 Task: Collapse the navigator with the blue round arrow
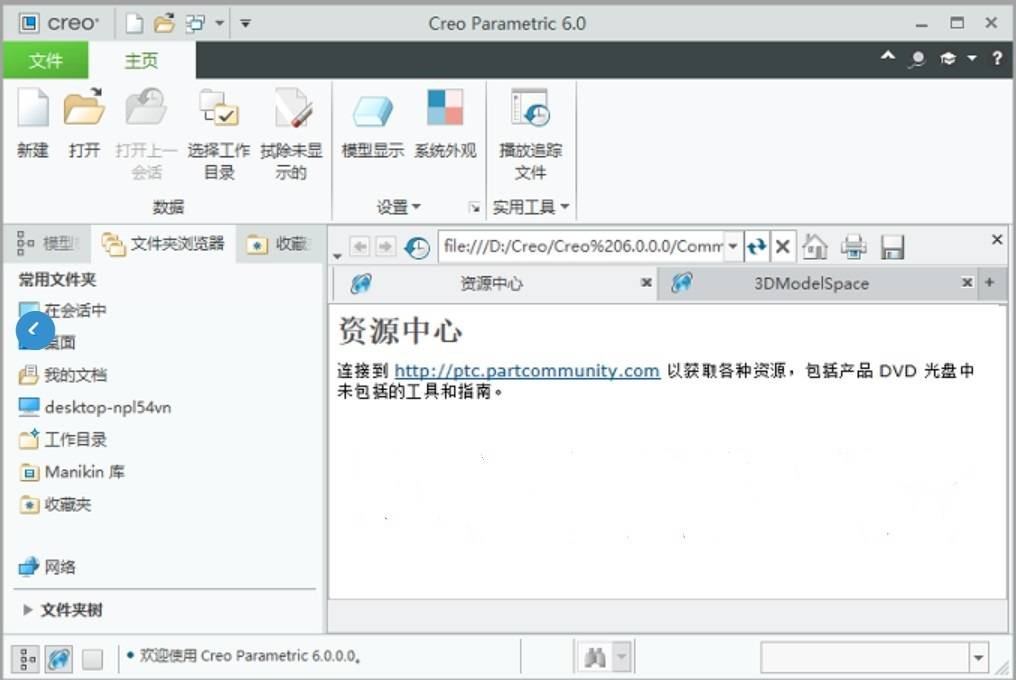click(35, 331)
